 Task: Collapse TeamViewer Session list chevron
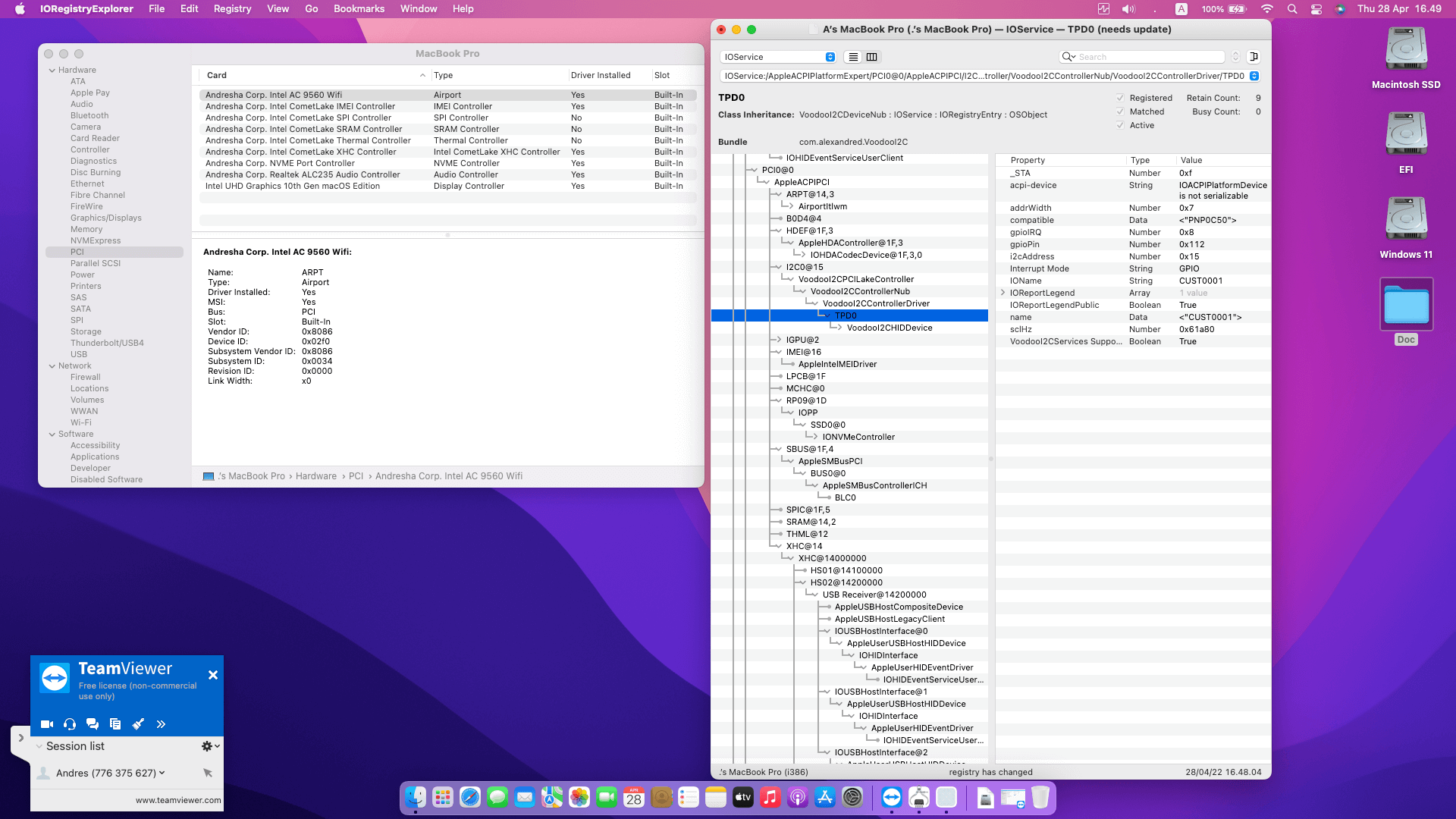click(x=39, y=746)
